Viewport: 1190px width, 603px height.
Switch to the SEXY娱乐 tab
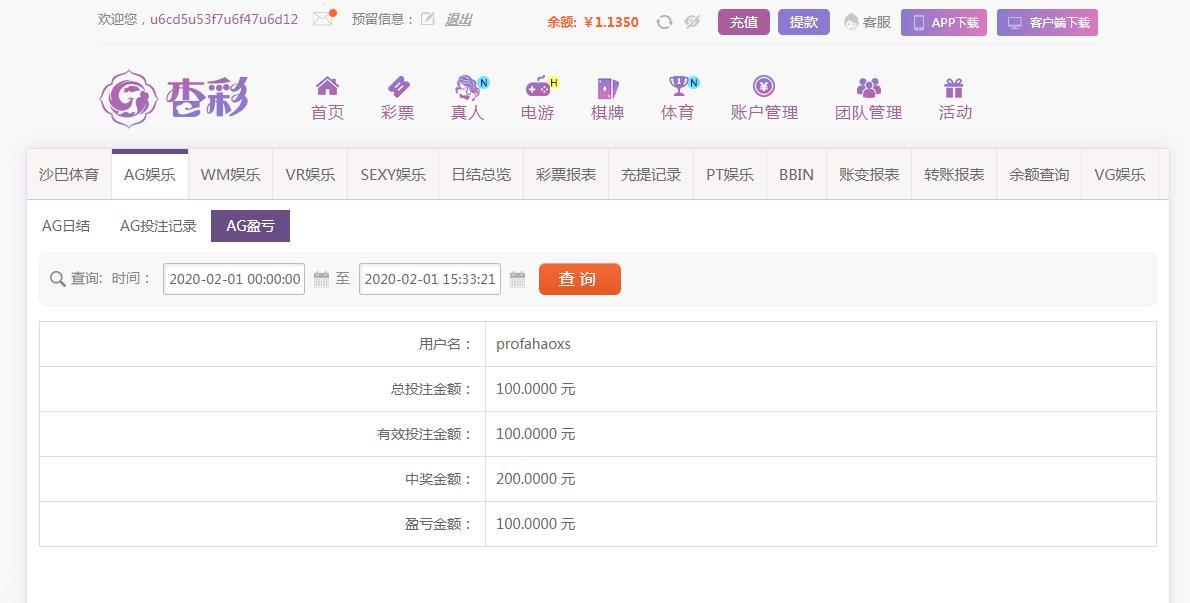(393, 174)
